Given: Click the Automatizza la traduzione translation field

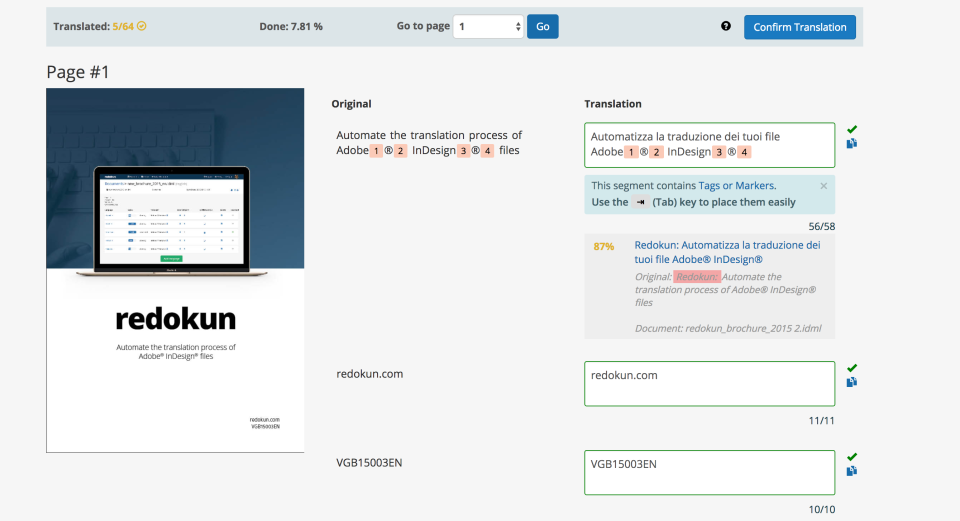Looking at the screenshot, I should pos(710,145).
